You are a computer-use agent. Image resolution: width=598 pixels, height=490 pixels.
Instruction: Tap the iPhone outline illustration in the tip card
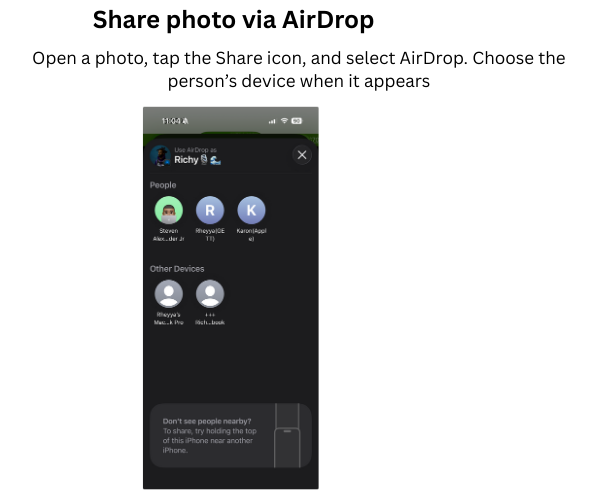pos(287,435)
